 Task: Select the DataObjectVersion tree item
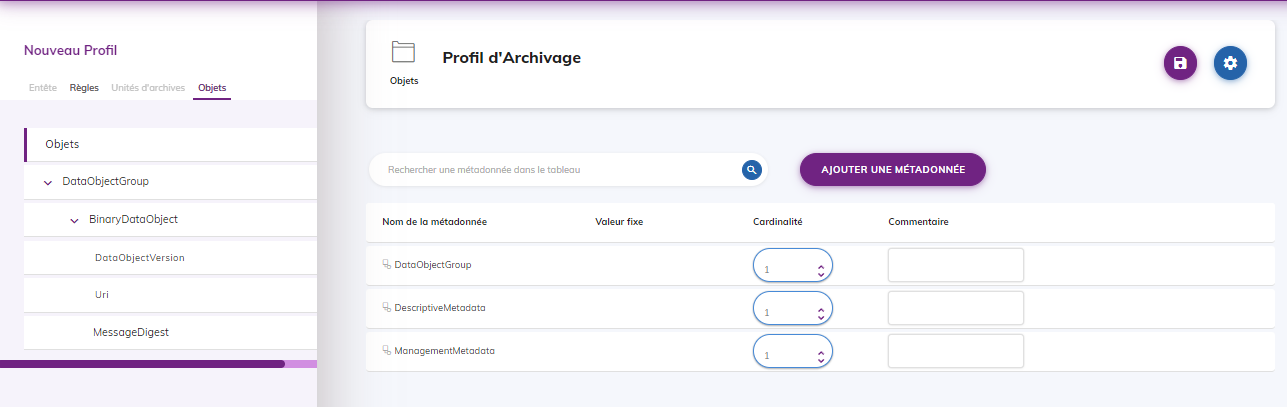[139, 258]
